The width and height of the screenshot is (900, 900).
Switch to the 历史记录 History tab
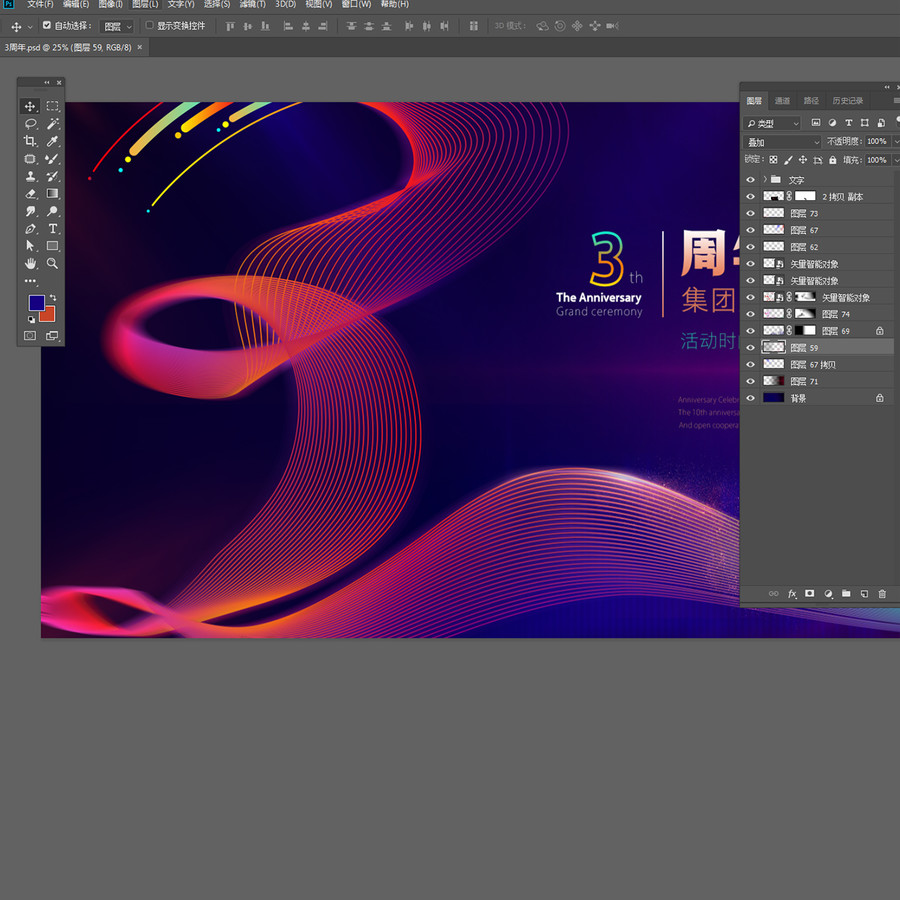(848, 101)
